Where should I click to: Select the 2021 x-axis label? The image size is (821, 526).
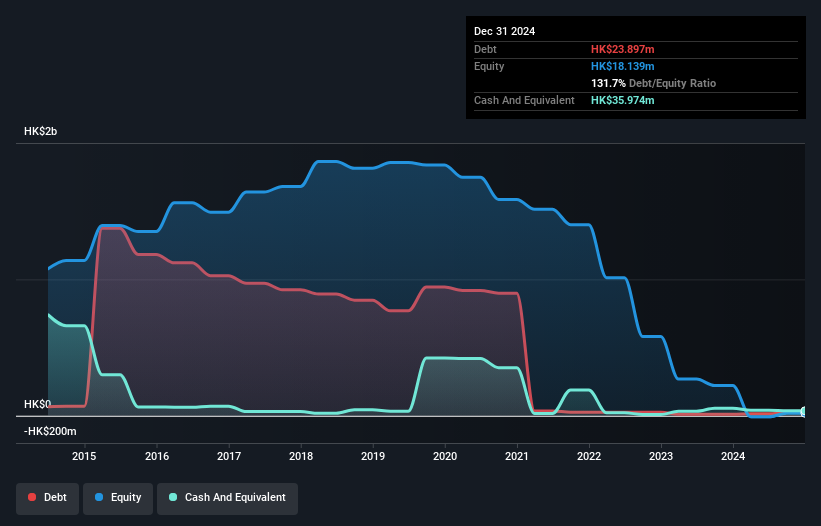click(517, 456)
